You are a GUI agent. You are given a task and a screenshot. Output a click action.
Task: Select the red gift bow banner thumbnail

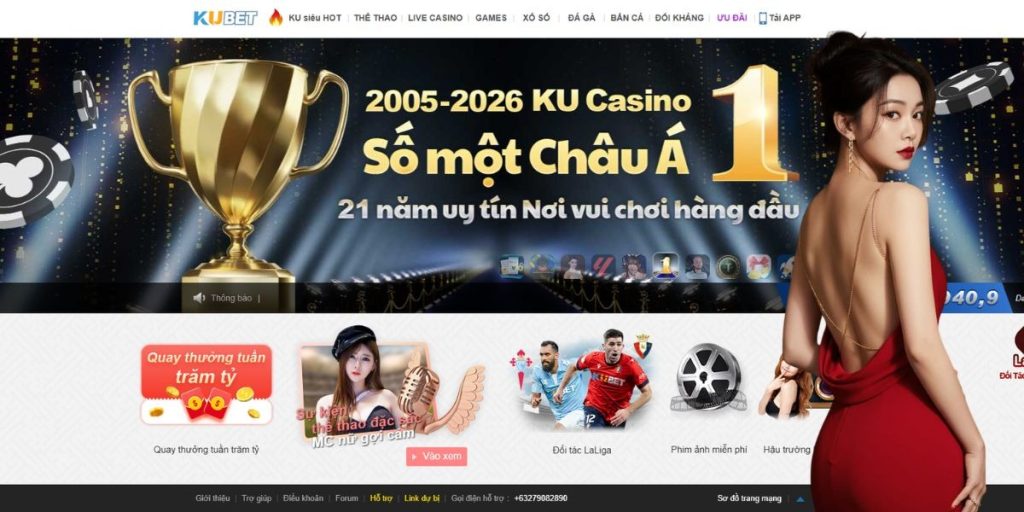(x=759, y=266)
